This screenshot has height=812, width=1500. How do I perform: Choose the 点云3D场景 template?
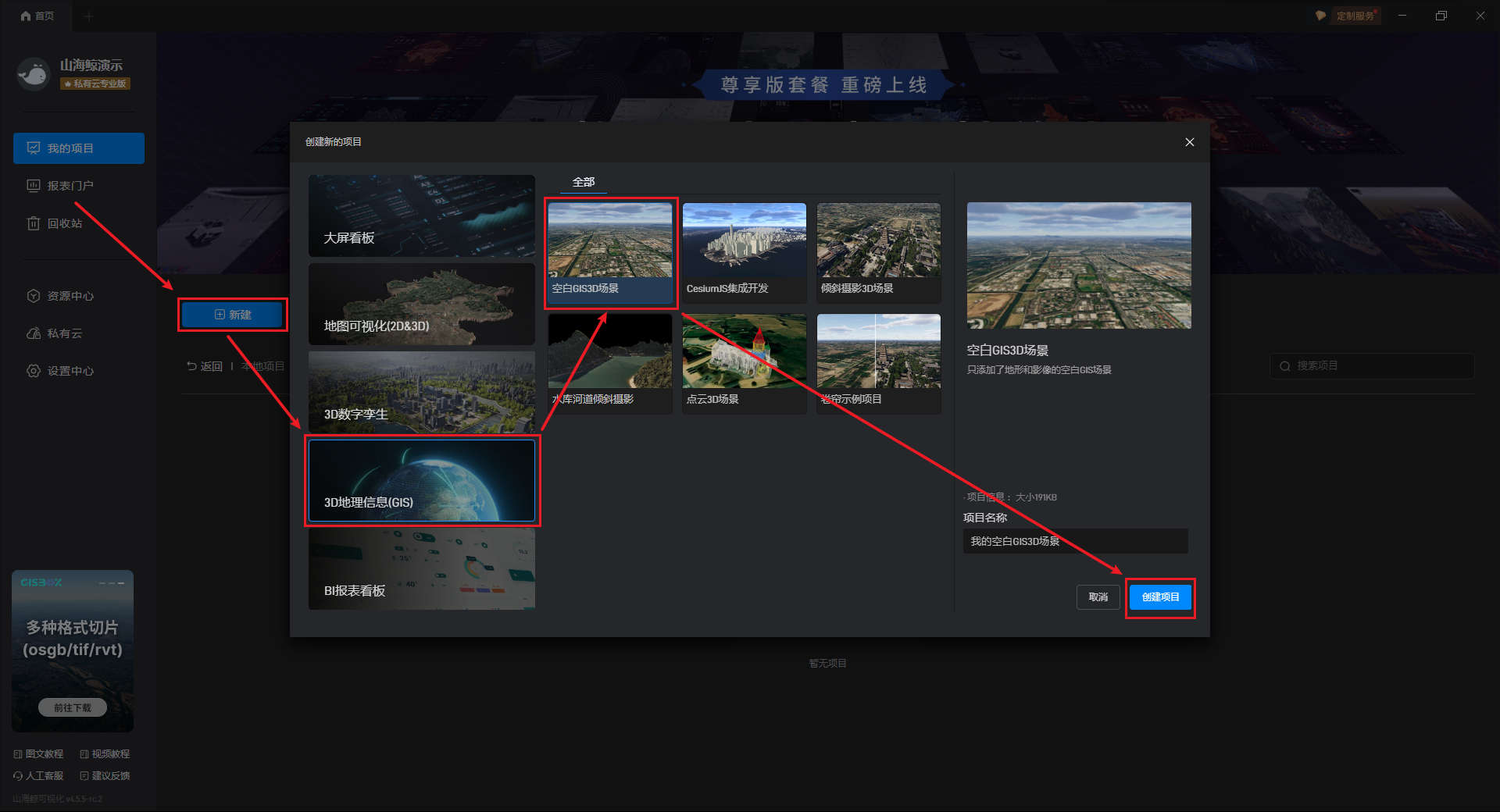(x=745, y=364)
